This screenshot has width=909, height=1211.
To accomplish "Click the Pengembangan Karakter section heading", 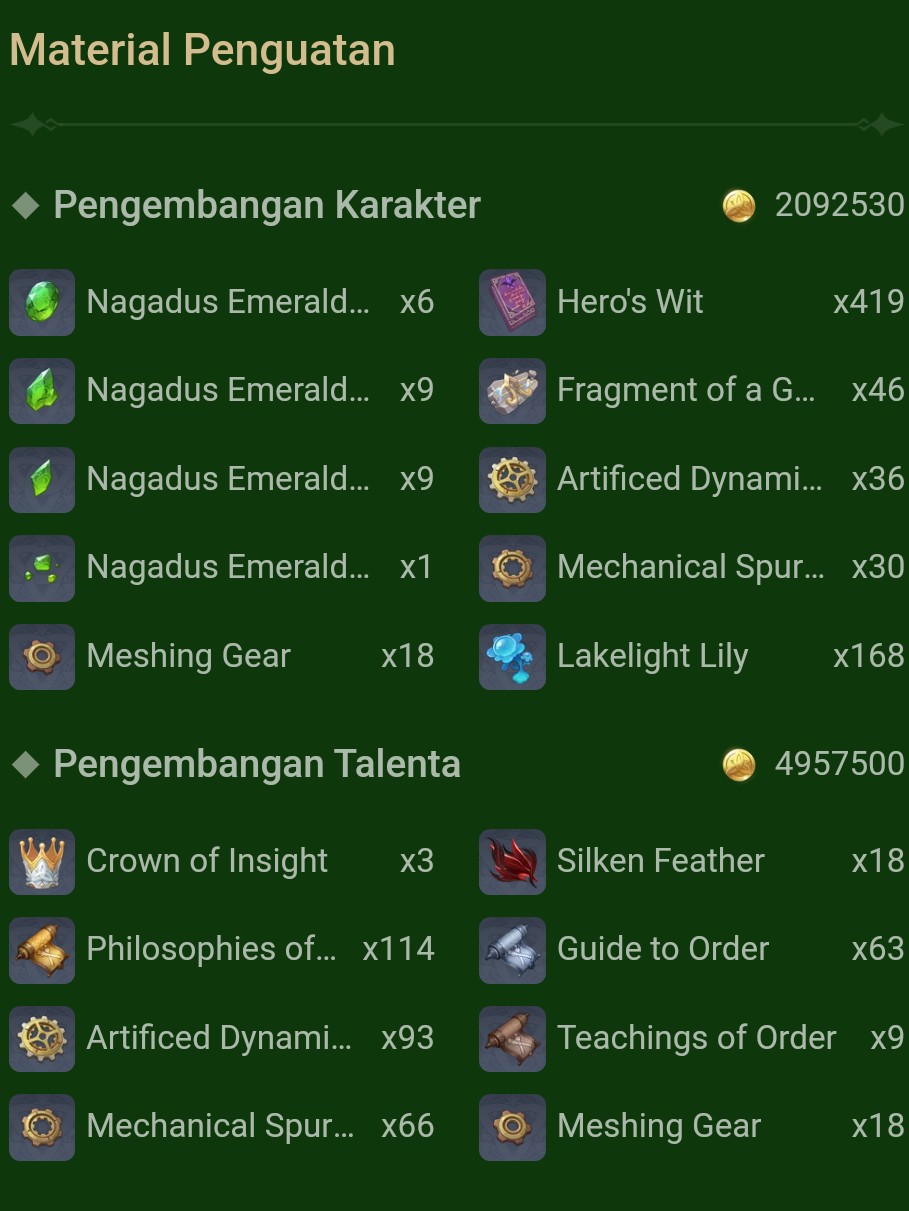I will pos(267,205).
